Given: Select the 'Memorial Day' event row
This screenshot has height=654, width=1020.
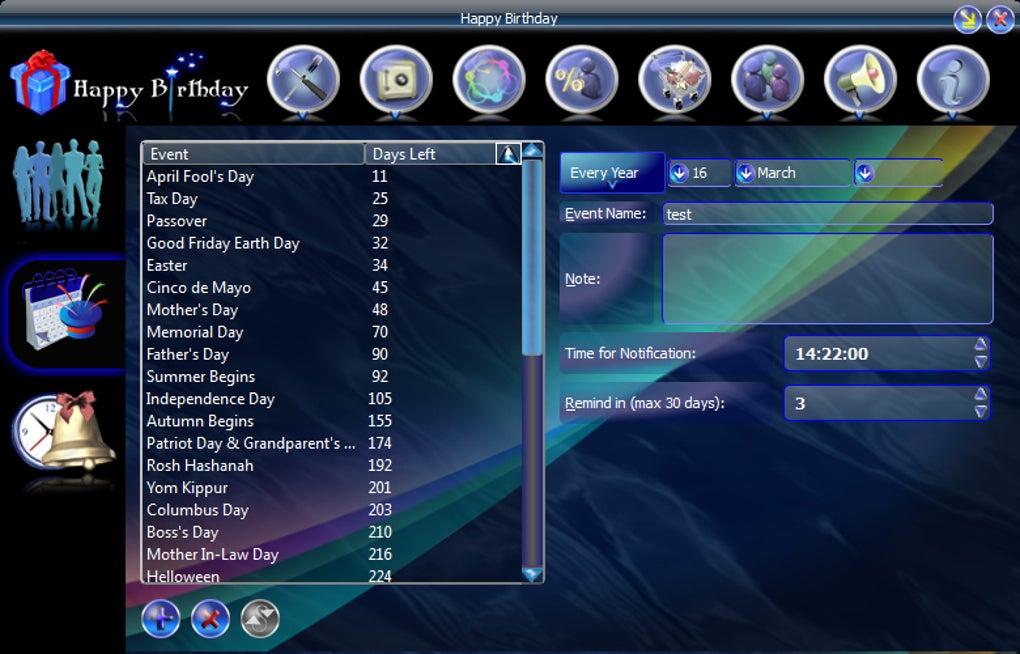Looking at the screenshot, I should click(332, 332).
